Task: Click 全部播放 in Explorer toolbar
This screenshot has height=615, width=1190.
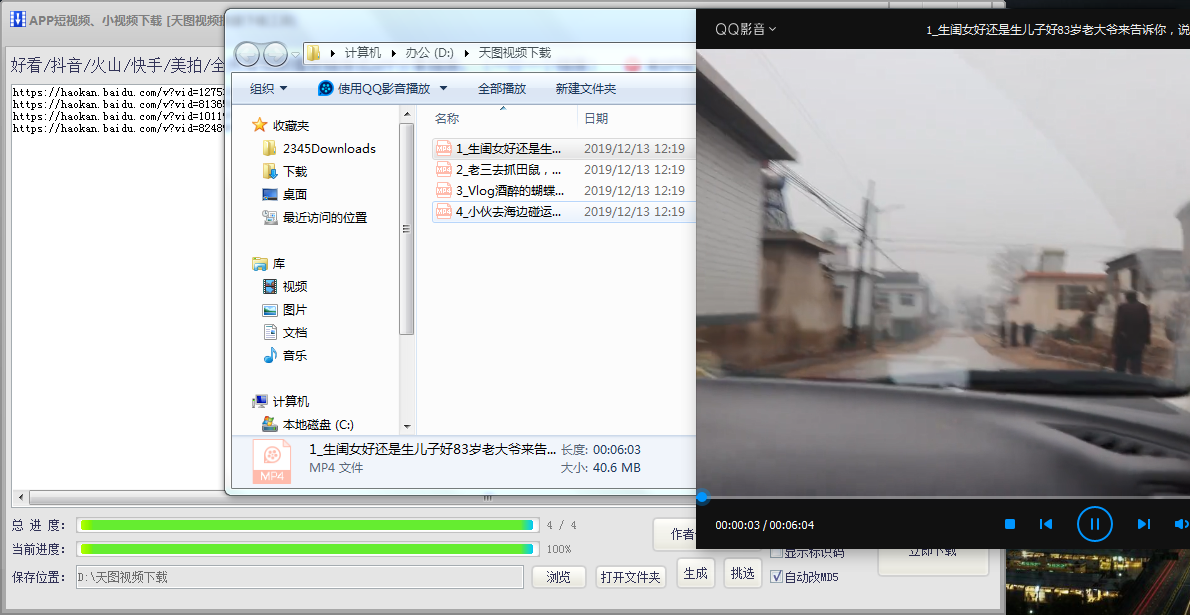Action: tap(502, 89)
